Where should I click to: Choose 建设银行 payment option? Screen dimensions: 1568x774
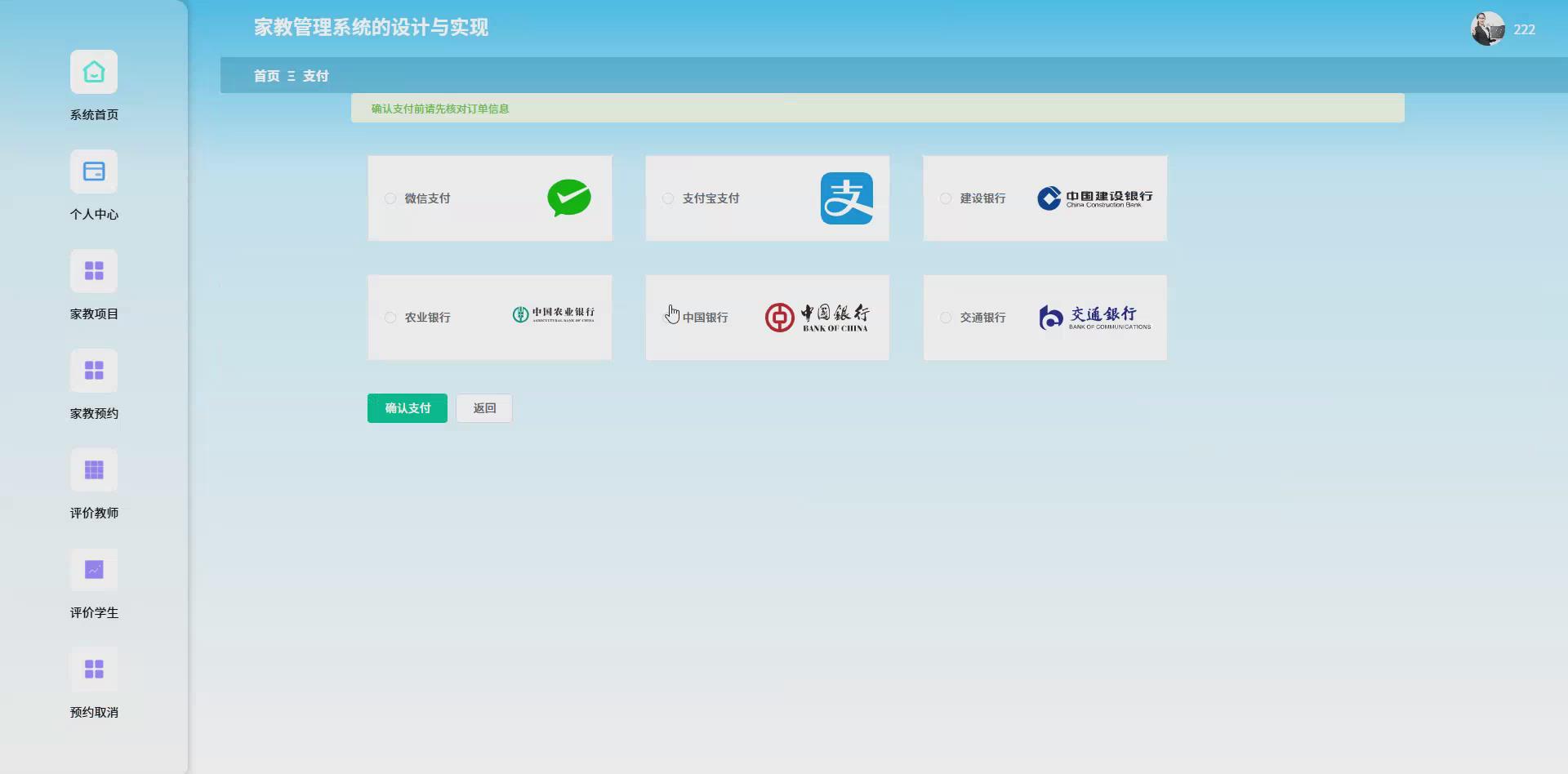[x=946, y=198]
